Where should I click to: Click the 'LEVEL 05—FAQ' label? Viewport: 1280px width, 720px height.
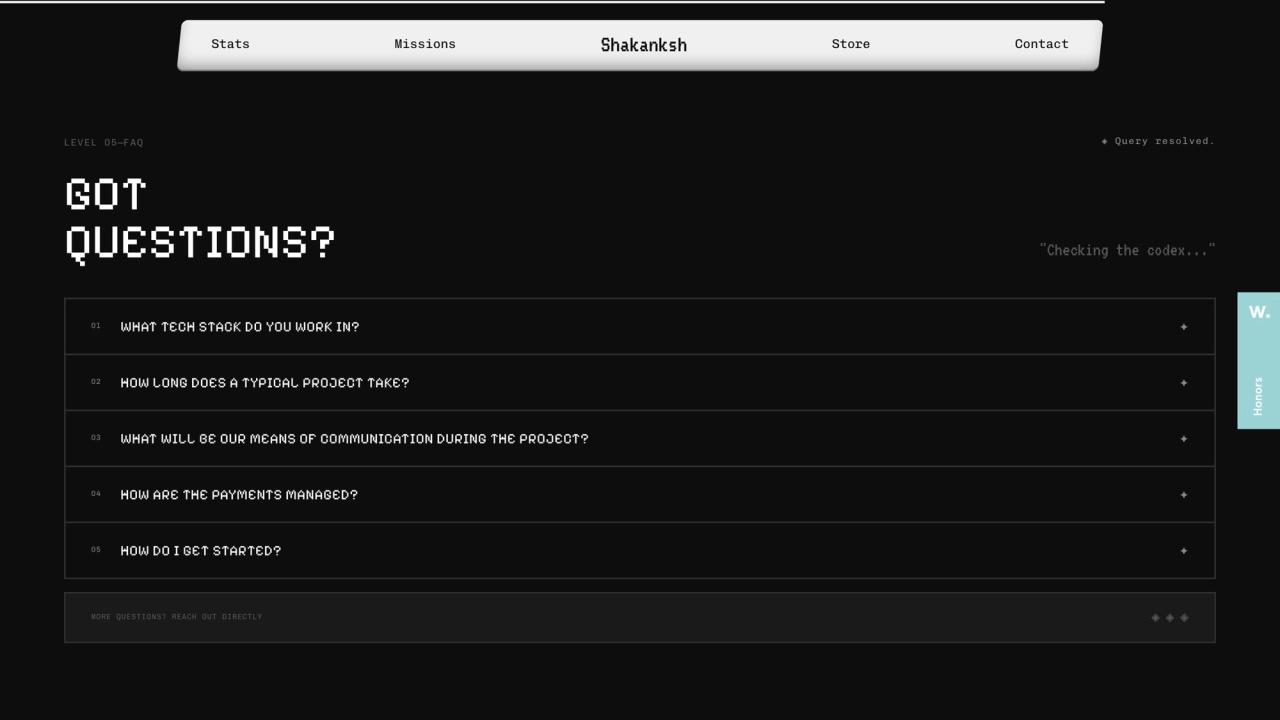point(104,143)
